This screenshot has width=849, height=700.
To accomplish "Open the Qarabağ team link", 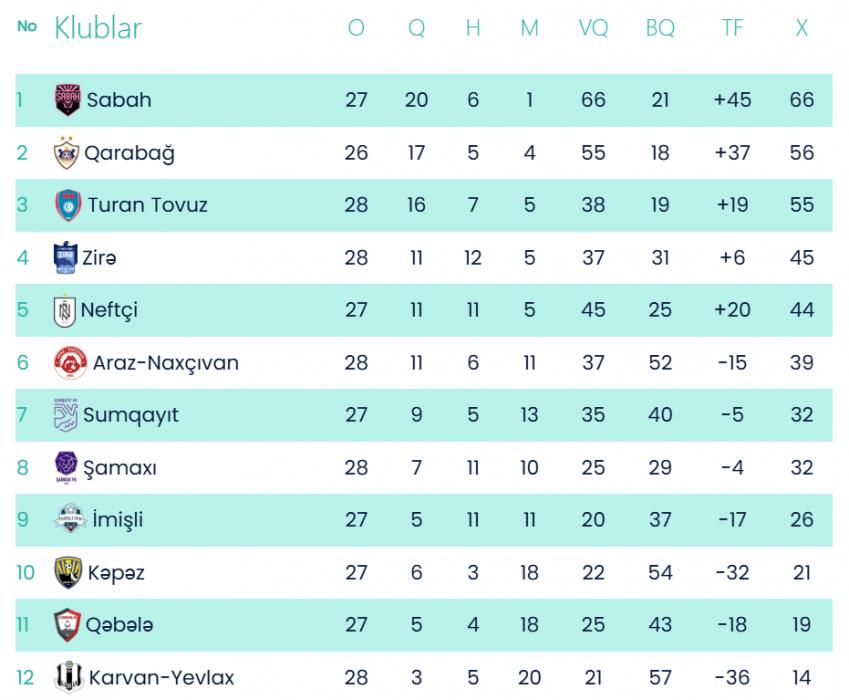I will (x=129, y=153).
